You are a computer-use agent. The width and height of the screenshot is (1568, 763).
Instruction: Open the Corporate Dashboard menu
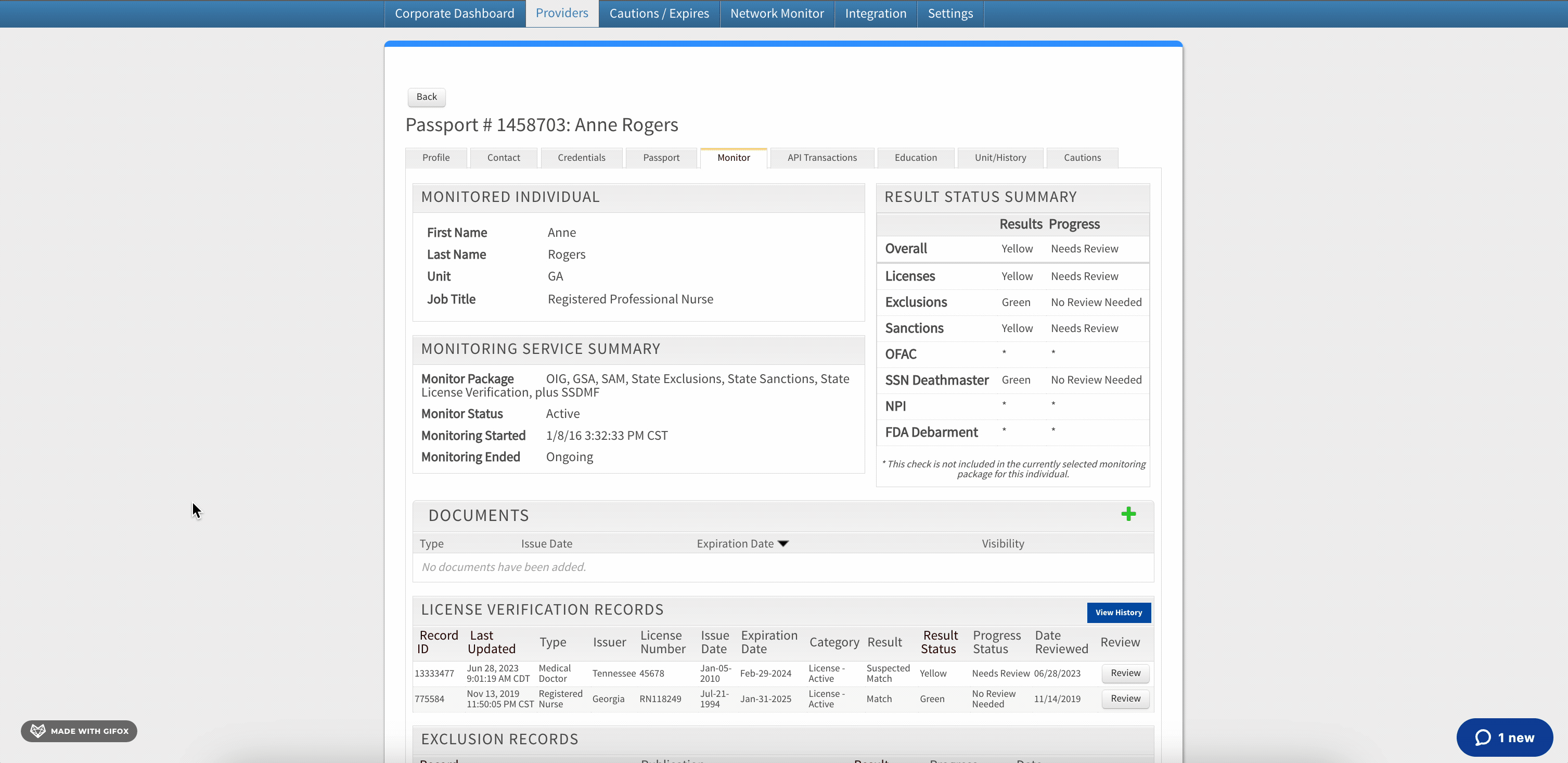[x=454, y=14]
